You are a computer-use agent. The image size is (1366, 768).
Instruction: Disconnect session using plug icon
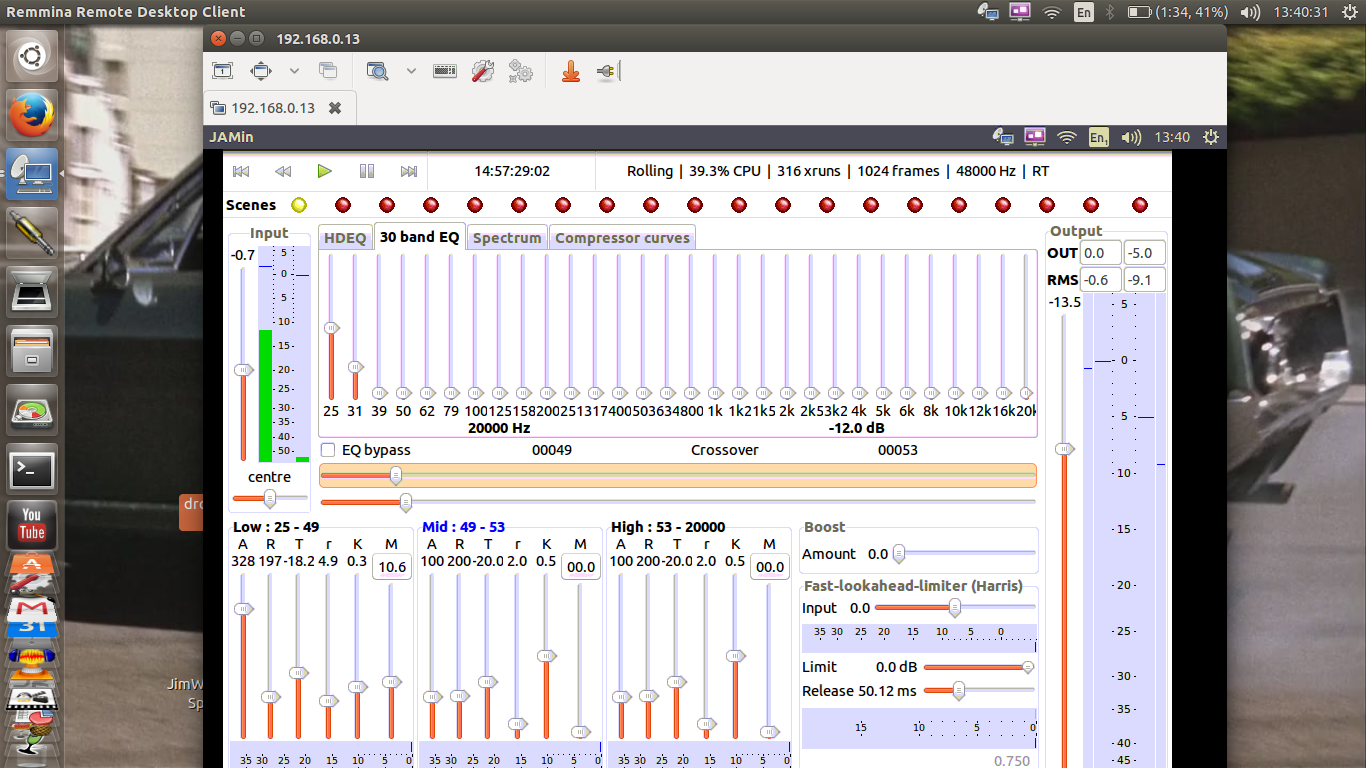click(608, 71)
